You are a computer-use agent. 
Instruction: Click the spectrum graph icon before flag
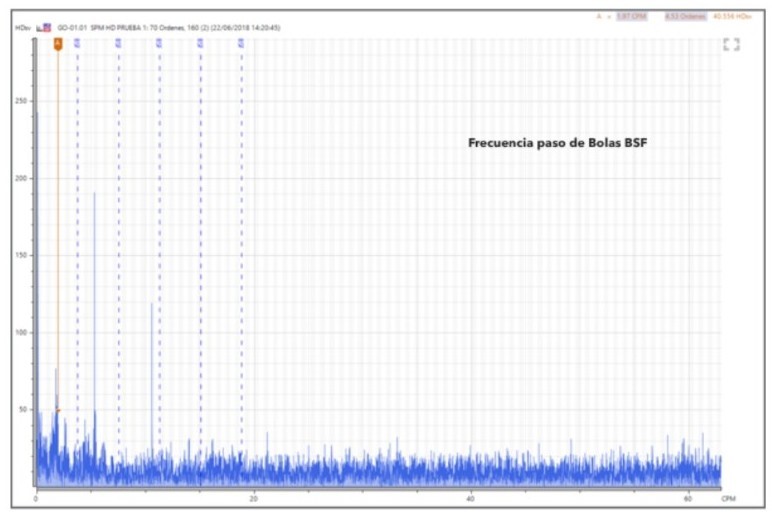tap(38, 28)
